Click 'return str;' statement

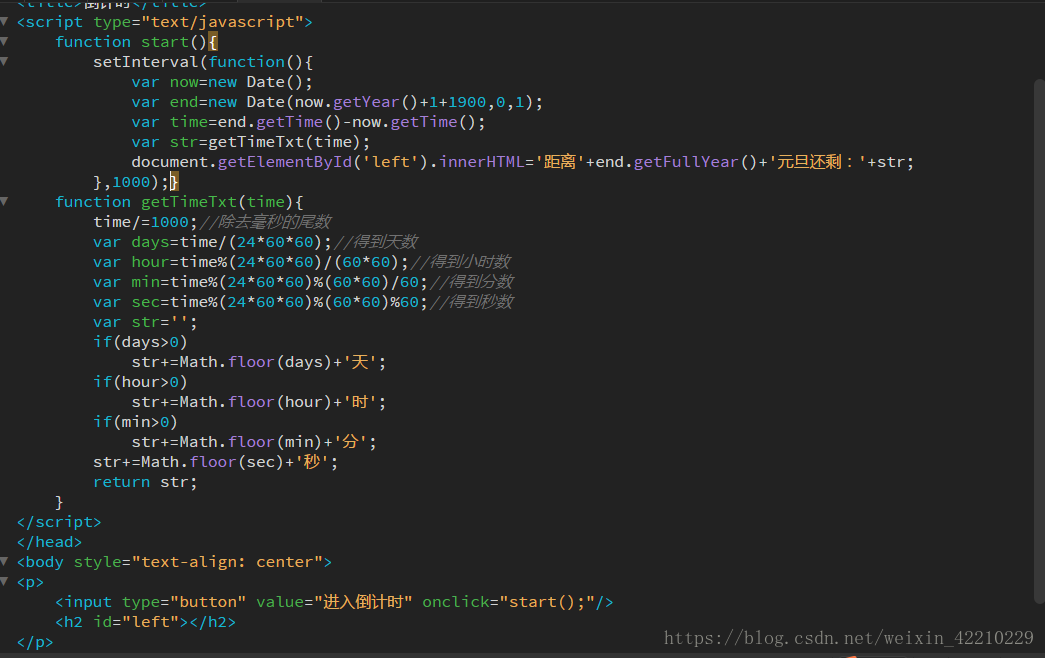tap(145, 482)
